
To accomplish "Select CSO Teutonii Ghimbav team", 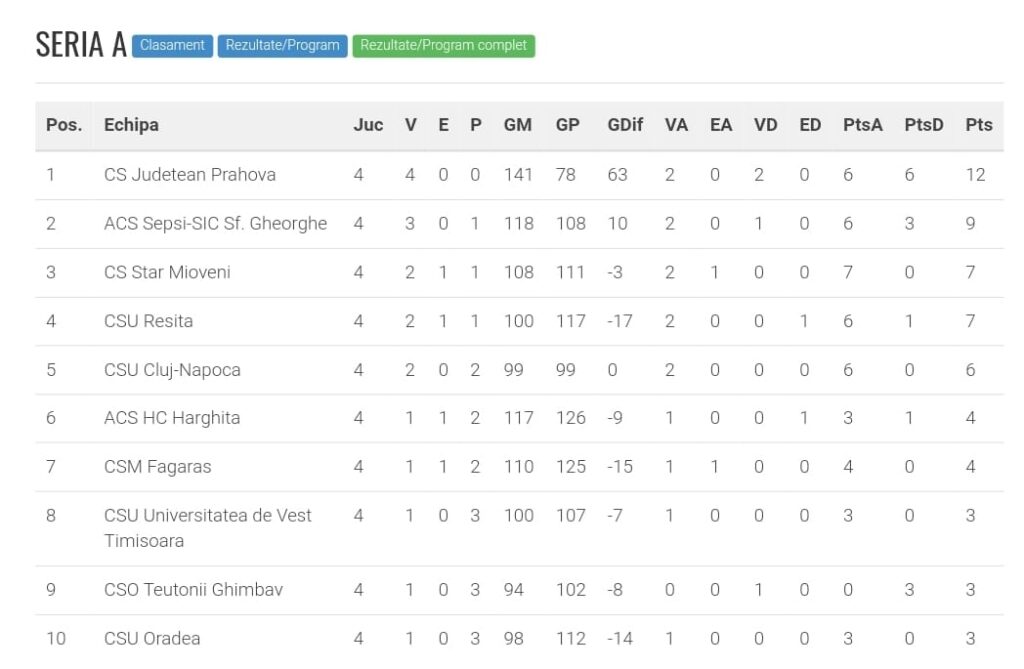I will coord(193,590).
